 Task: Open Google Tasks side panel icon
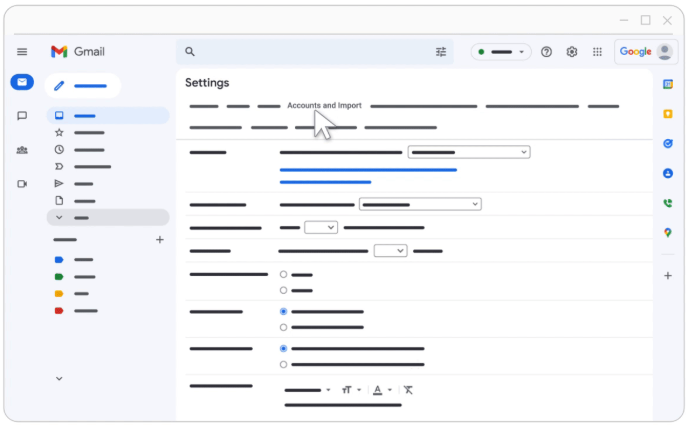[668, 144]
